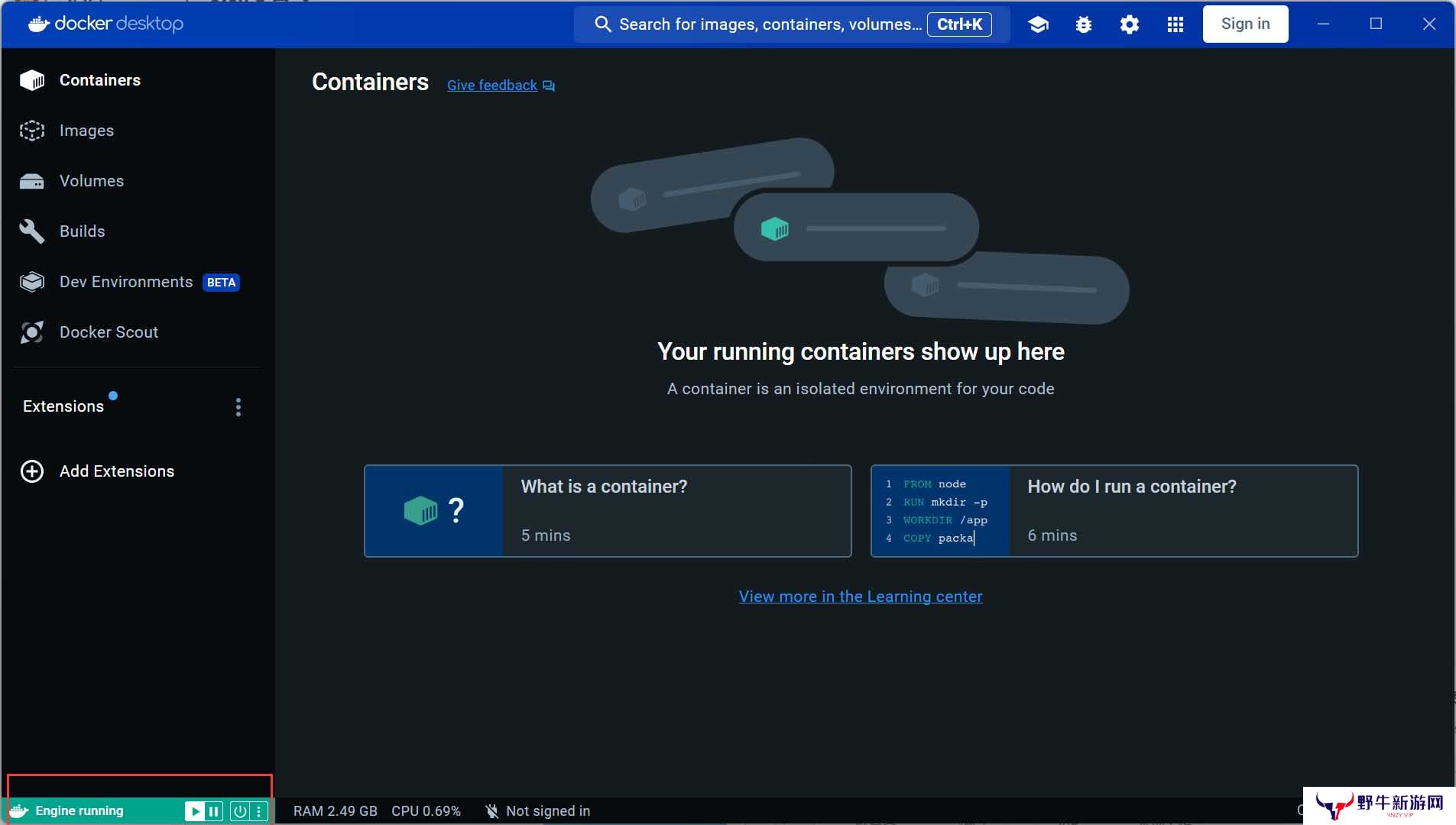
Task: Click the RAM 2.49 GB status
Action: tap(336, 811)
